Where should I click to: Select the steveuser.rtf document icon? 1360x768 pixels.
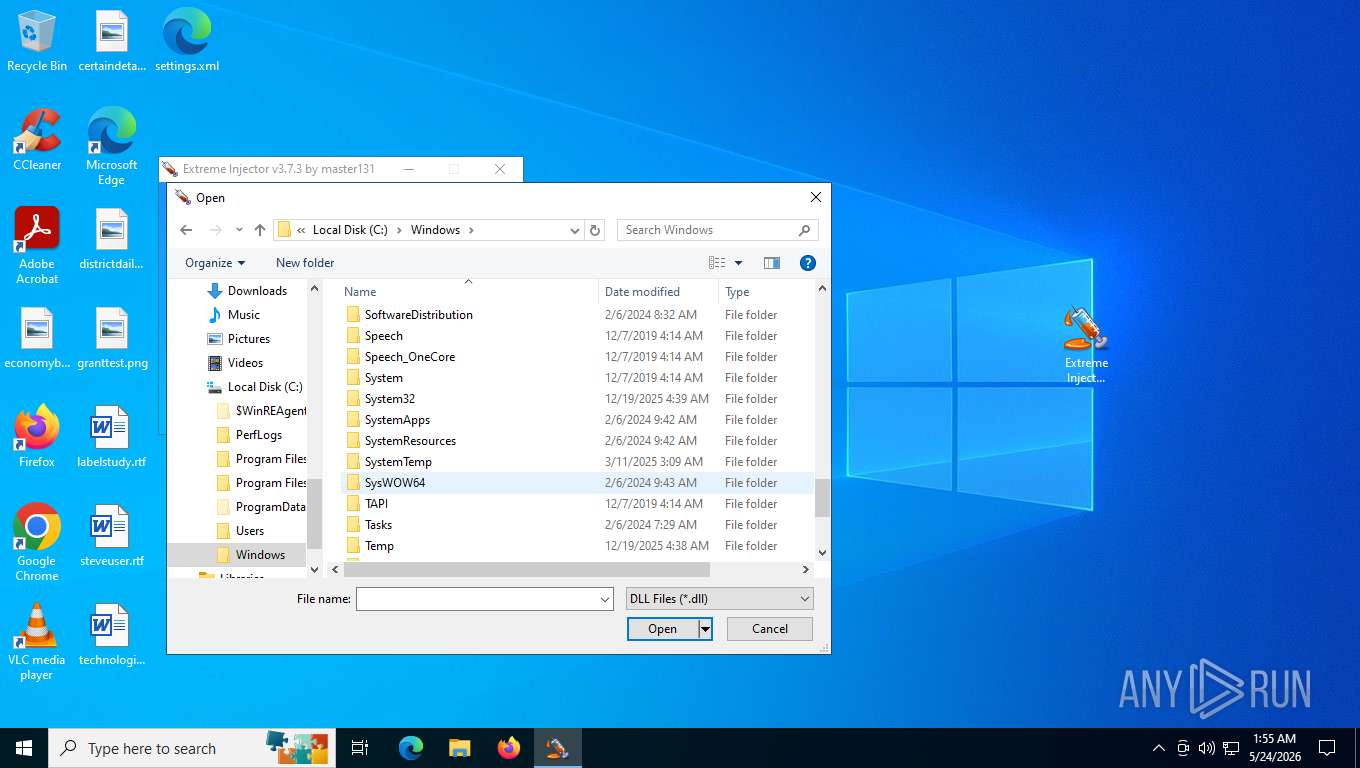(111, 536)
